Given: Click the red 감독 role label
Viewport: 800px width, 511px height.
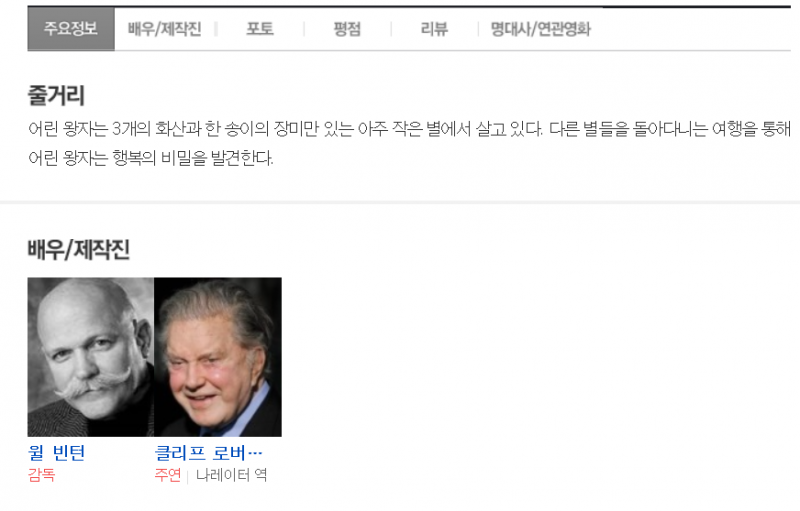Looking at the screenshot, I should (41, 475).
